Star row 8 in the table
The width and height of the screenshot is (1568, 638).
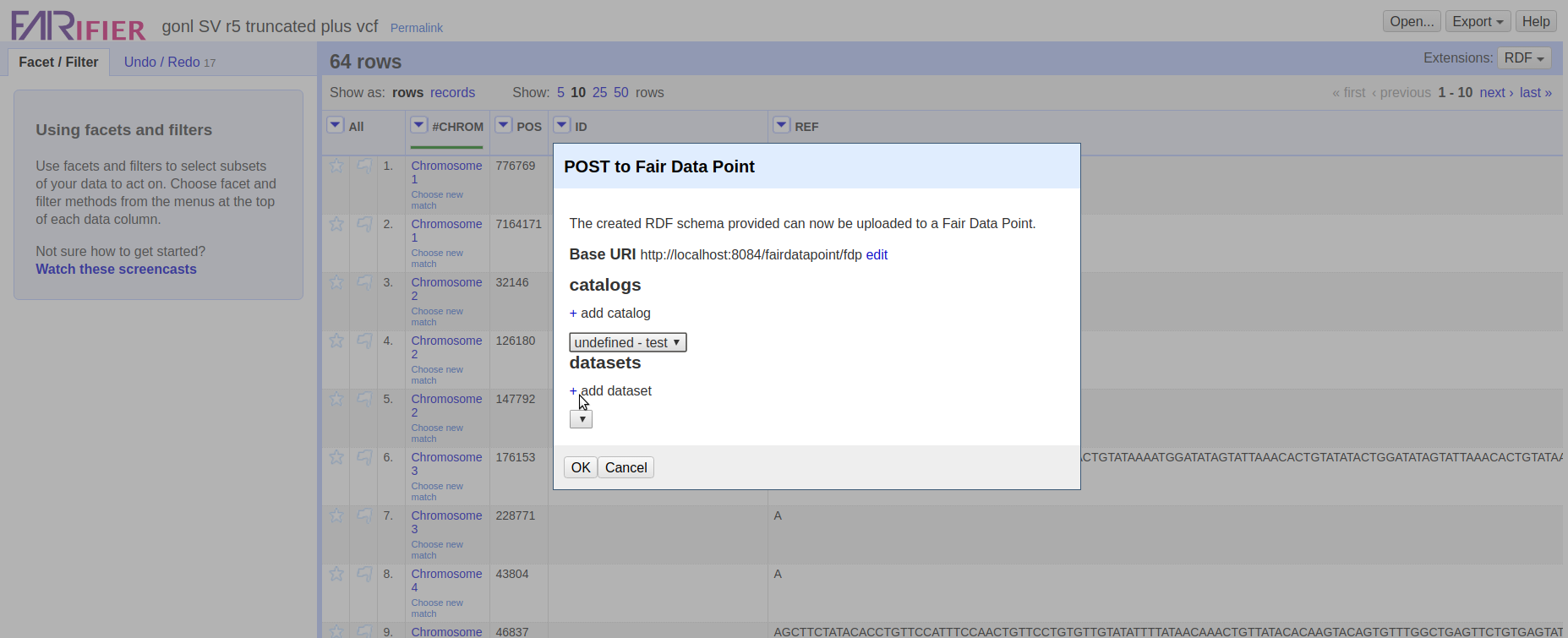point(336,574)
